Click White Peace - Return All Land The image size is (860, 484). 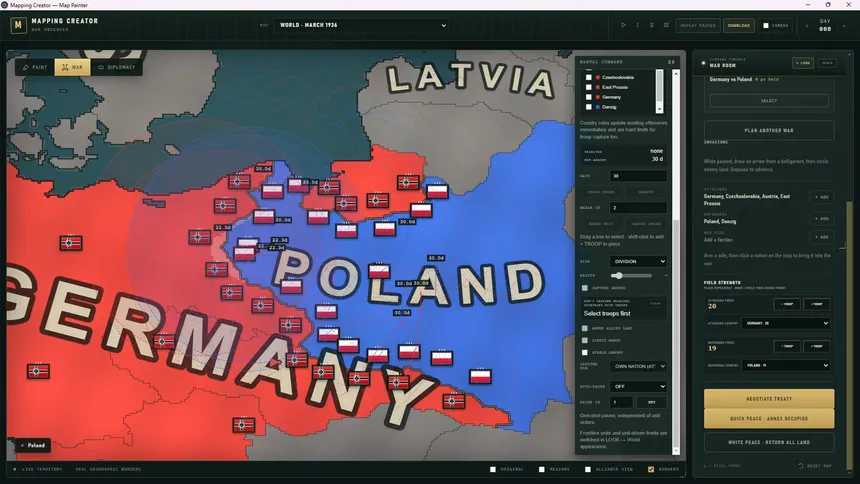[769, 442]
